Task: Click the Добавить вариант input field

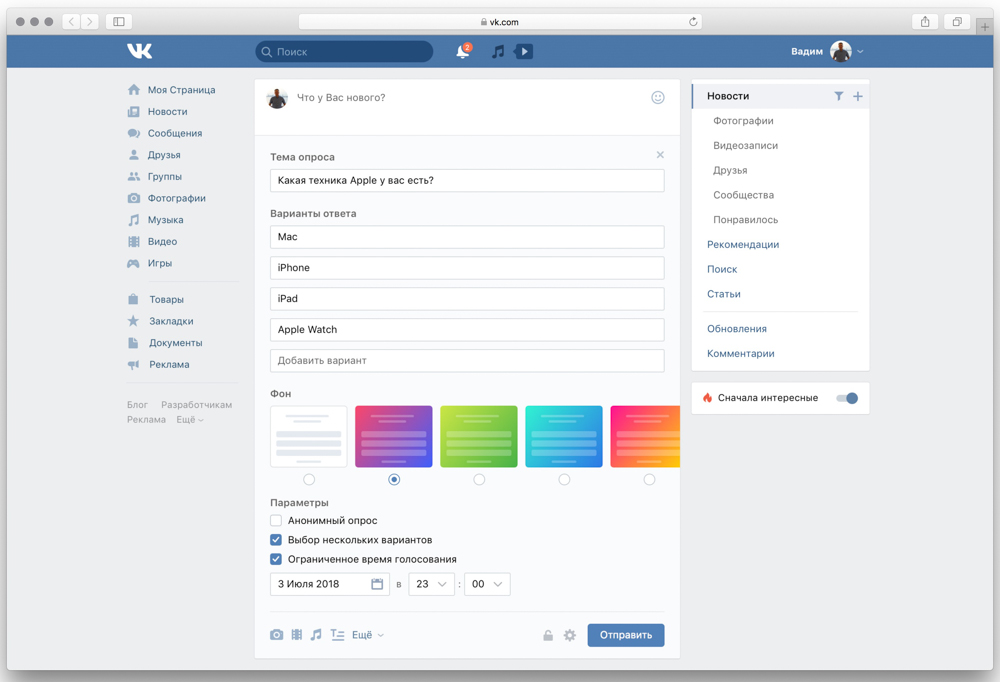Action: (467, 360)
